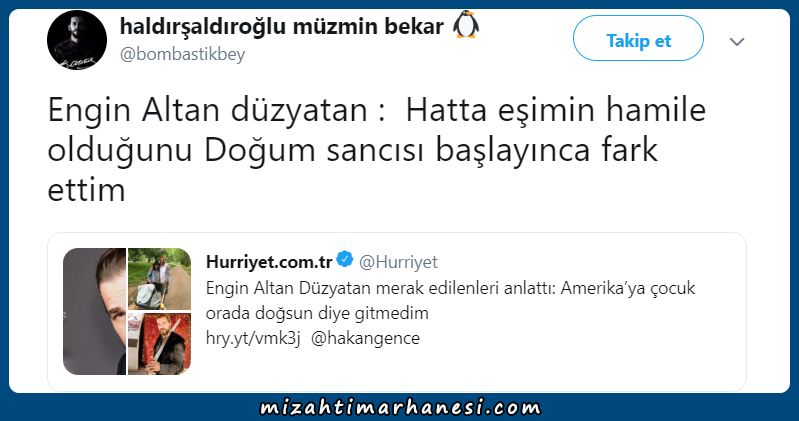Viewport: 799px width, 421px height.
Task: View the park stroller photo thumbnail
Action: [x=159, y=279]
